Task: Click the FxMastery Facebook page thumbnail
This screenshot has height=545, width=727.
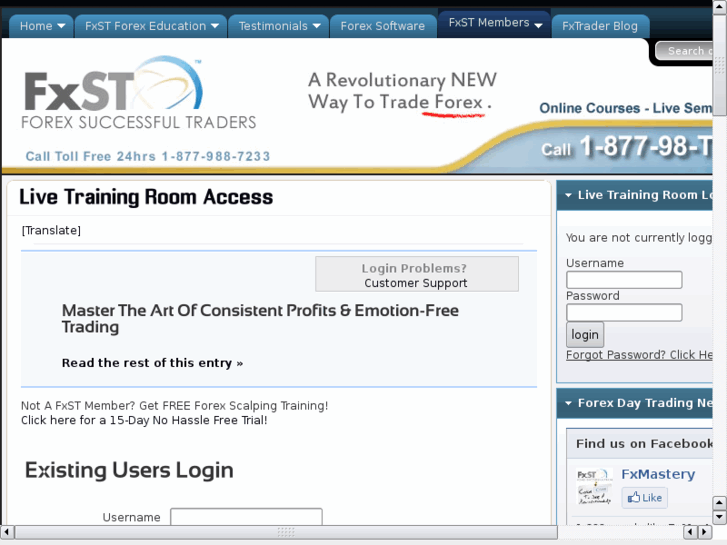Action: pos(594,487)
